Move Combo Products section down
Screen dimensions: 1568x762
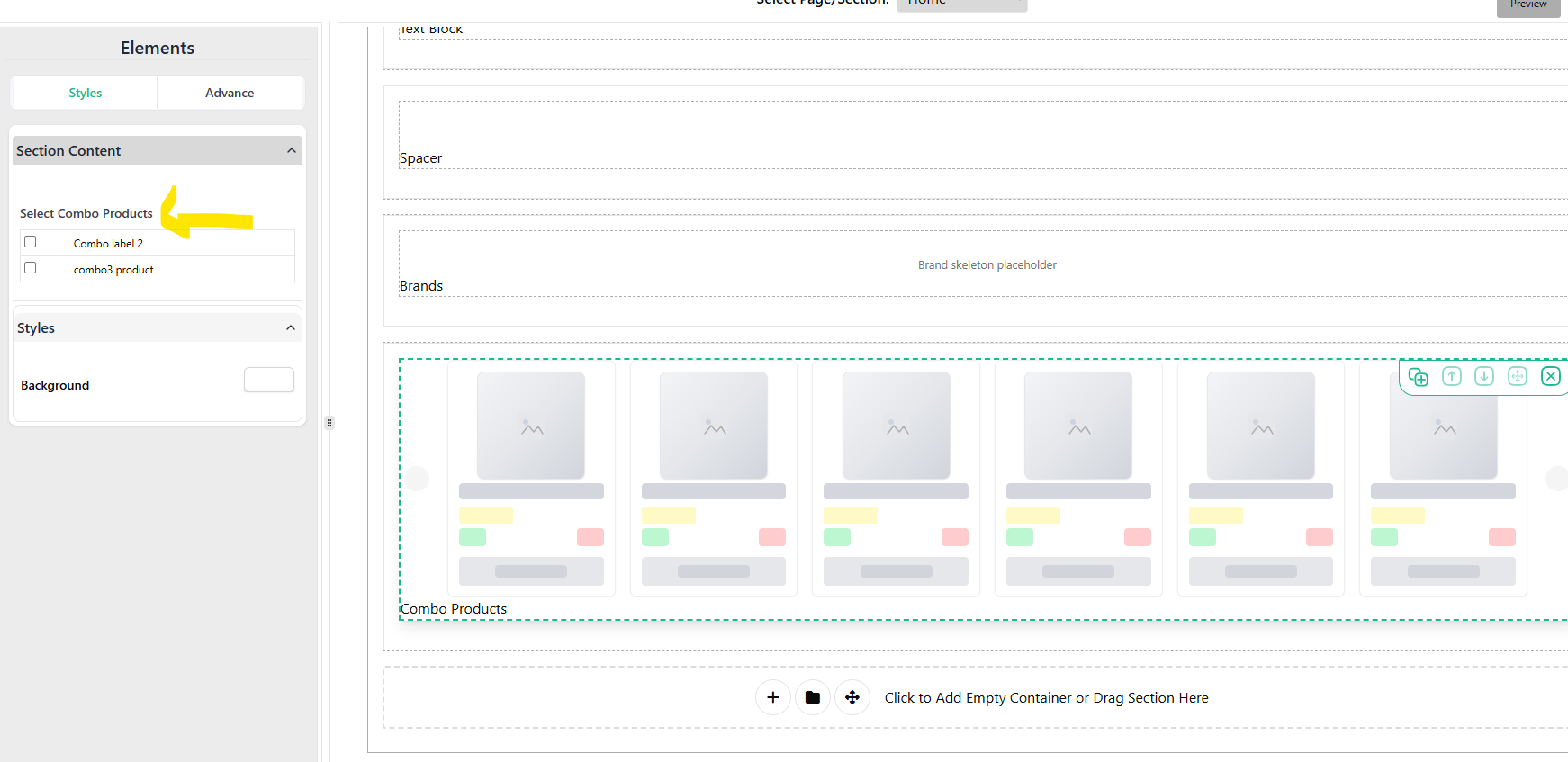[x=1484, y=376]
